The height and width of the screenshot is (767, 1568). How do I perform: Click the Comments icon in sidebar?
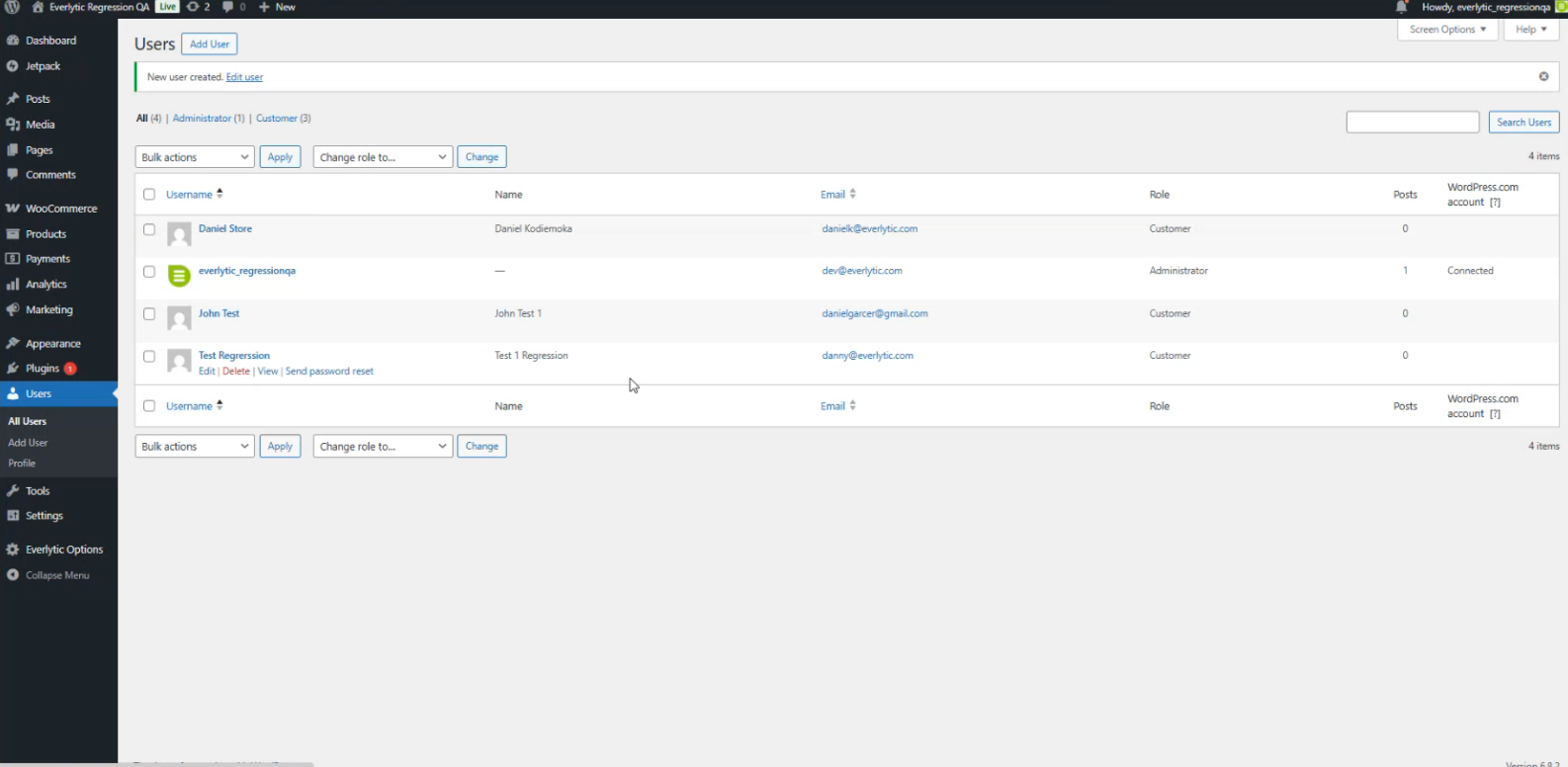coord(13,175)
